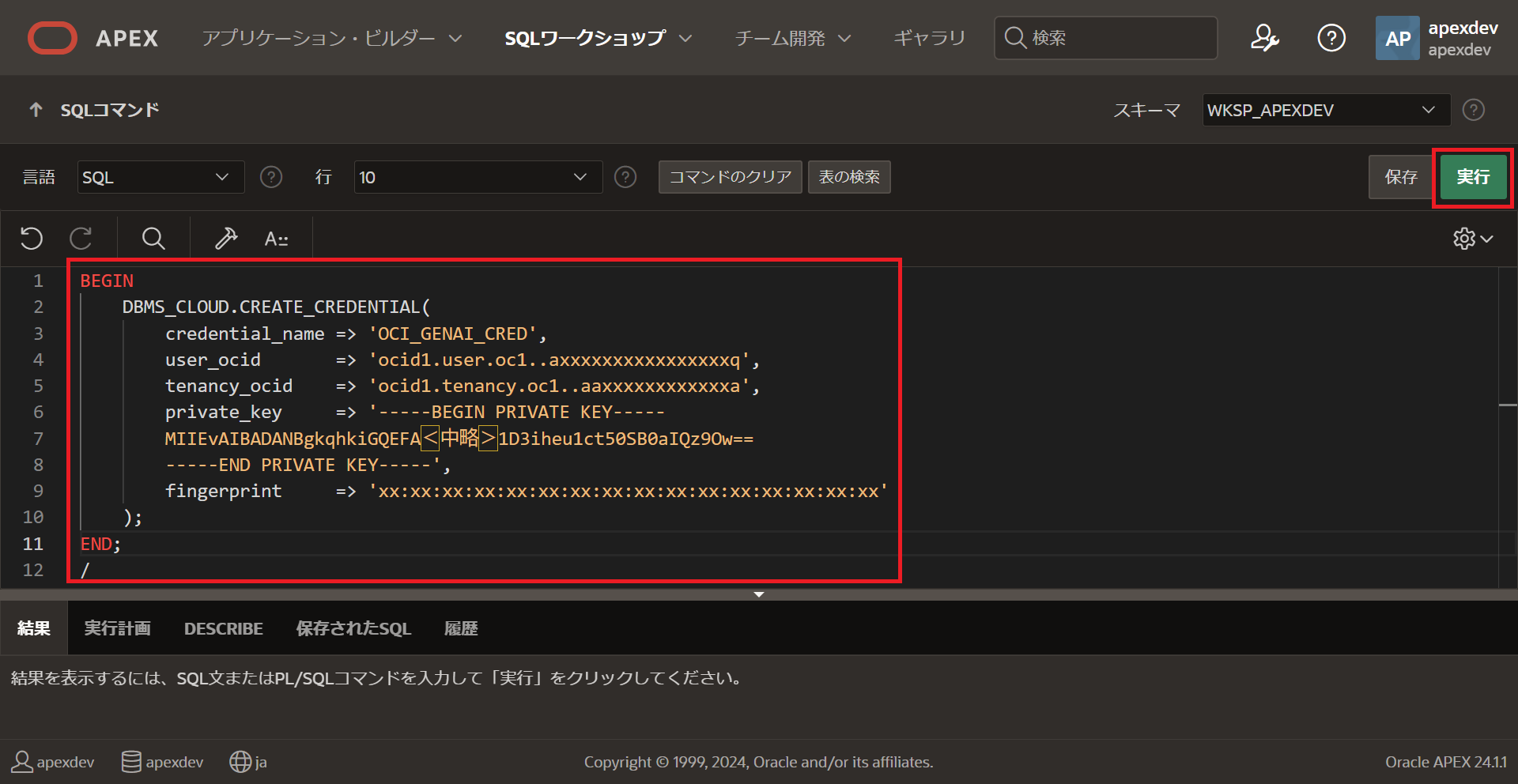Click the 表の検索 button
The width and height of the screenshot is (1518, 784).
[x=849, y=177]
